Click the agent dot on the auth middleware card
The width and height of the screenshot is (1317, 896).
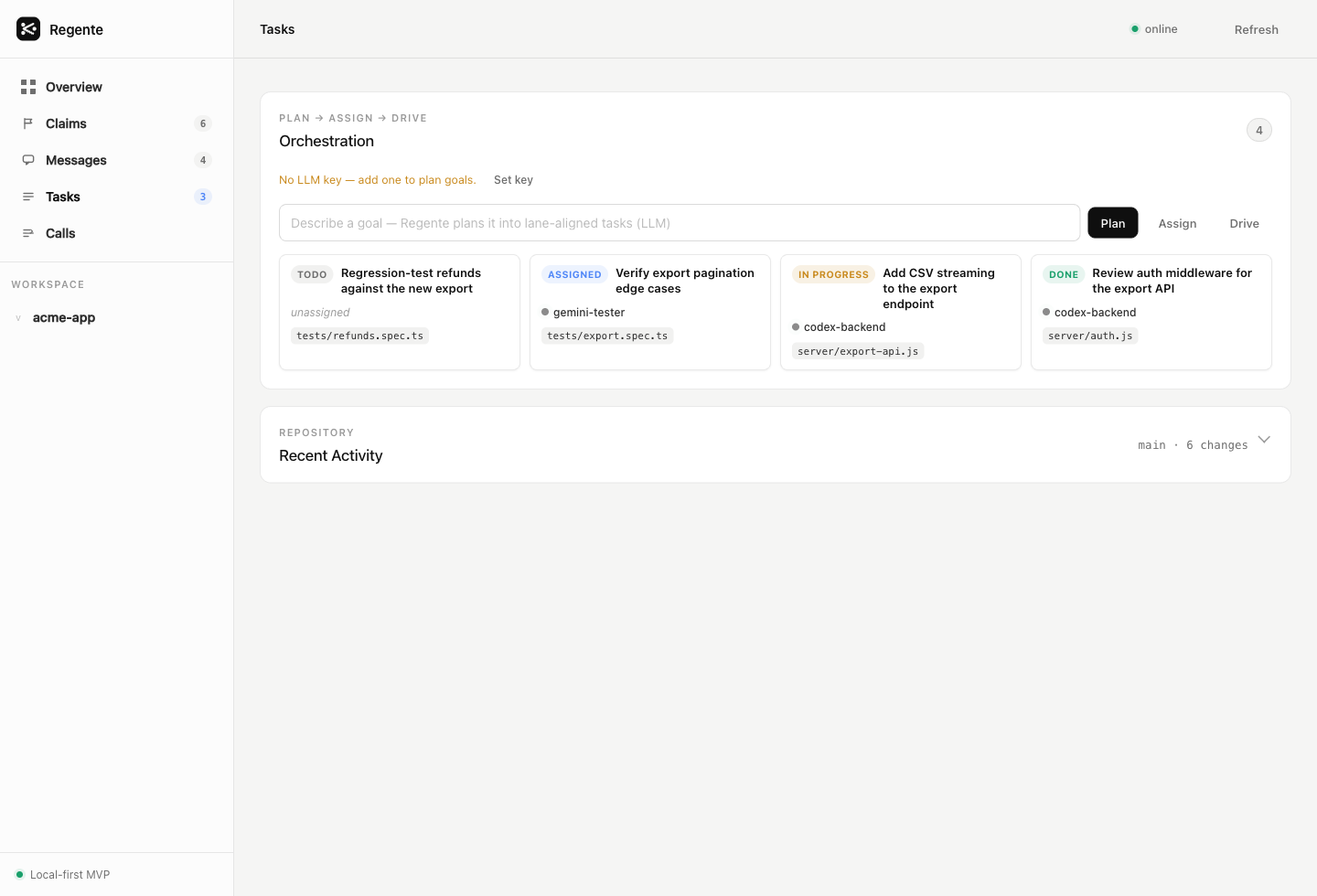1046,312
